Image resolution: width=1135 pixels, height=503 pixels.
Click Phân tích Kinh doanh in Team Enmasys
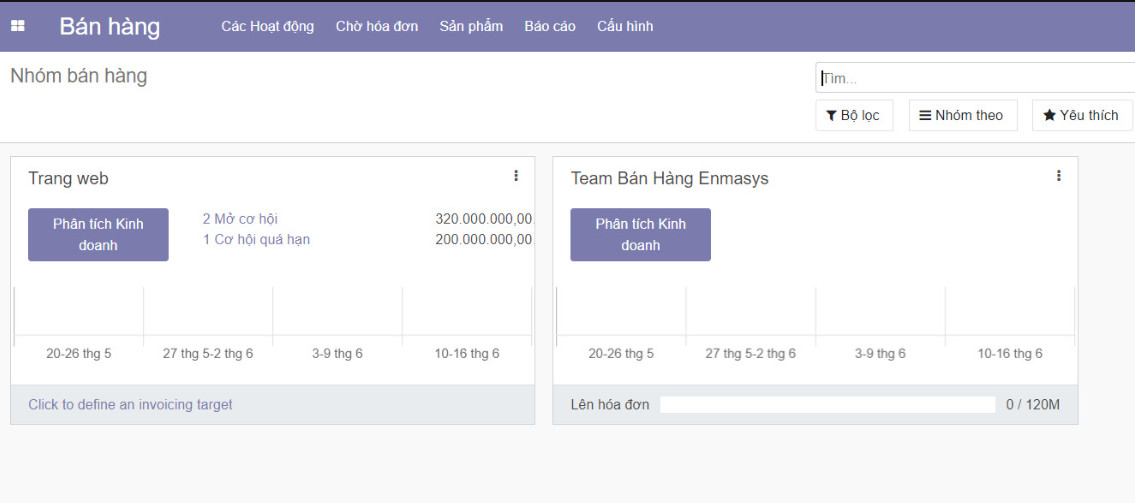click(x=640, y=234)
